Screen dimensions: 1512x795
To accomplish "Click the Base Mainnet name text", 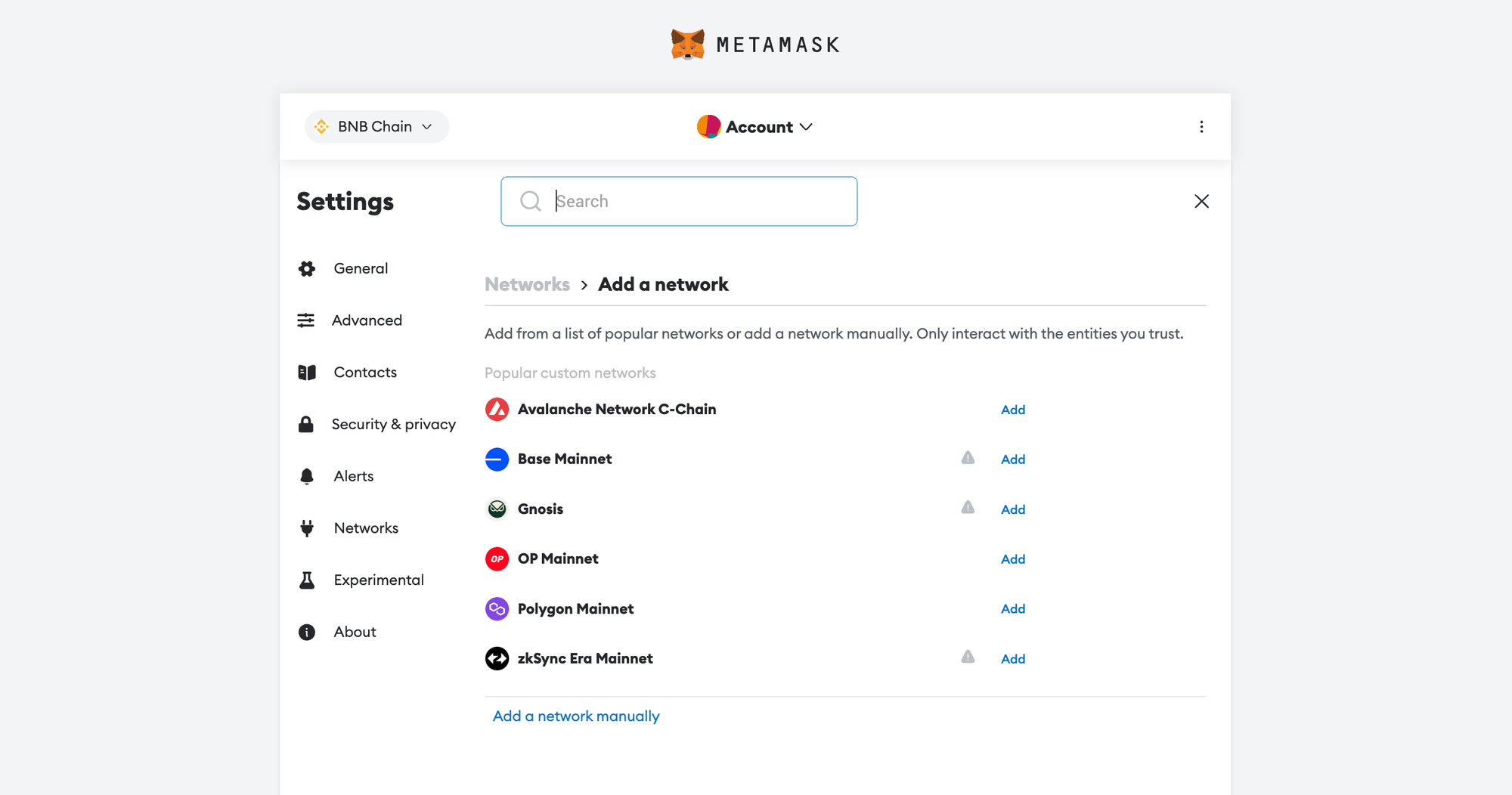I will click(x=565, y=459).
